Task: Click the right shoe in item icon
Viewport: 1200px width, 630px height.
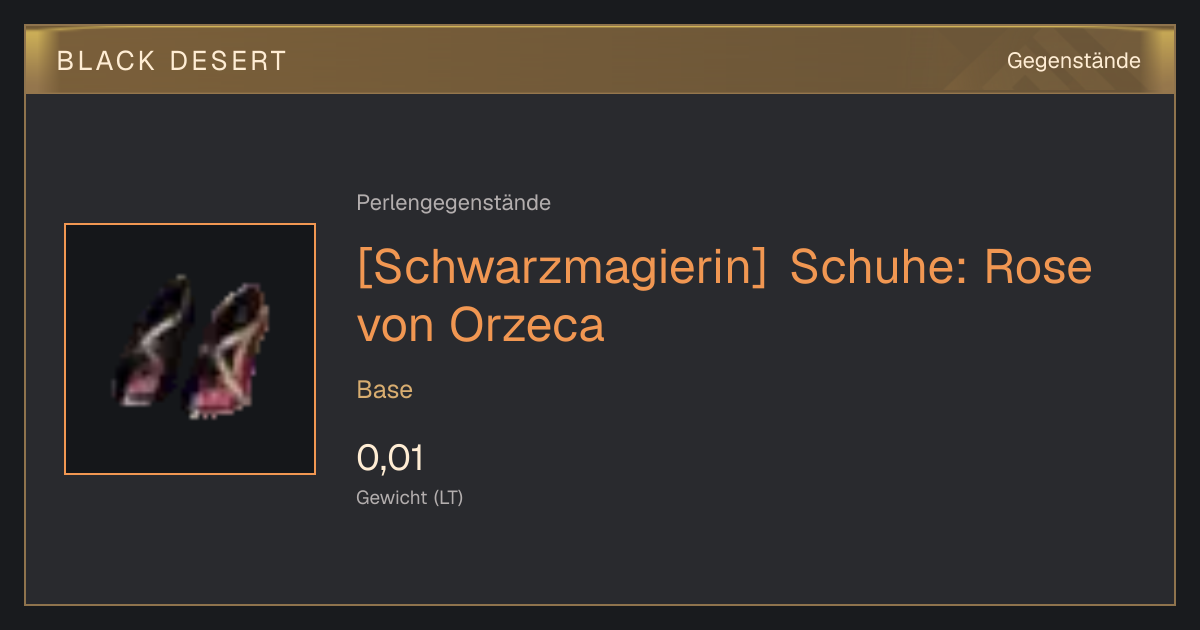Action: (232, 350)
